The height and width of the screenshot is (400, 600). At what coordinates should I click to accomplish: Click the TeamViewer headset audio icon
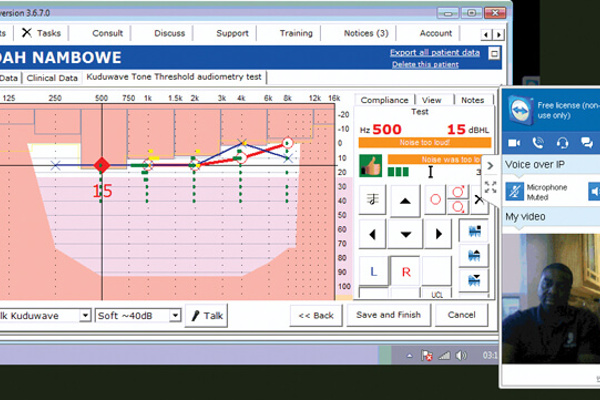(x=563, y=143)
